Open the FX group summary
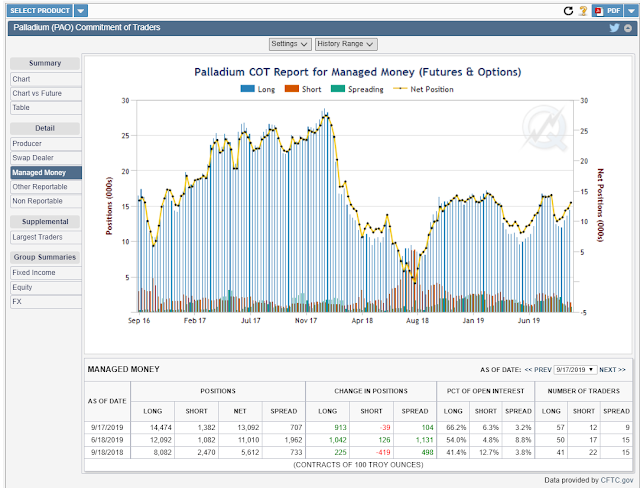The height and width of the screenshot is (488, 640). 46,302
